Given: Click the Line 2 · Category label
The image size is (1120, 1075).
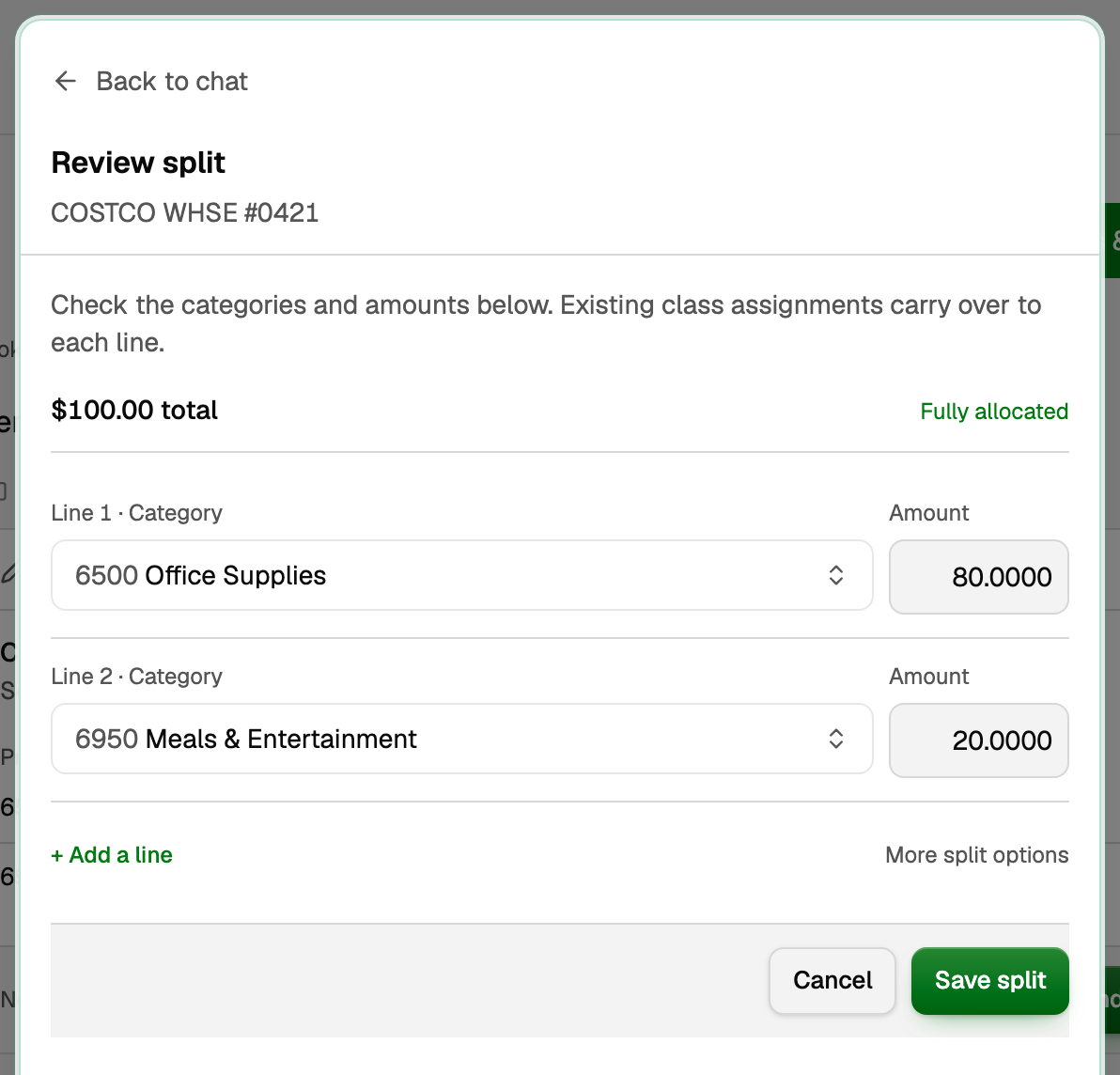Looking at the screenshot, I should click(x=136, y=677).
